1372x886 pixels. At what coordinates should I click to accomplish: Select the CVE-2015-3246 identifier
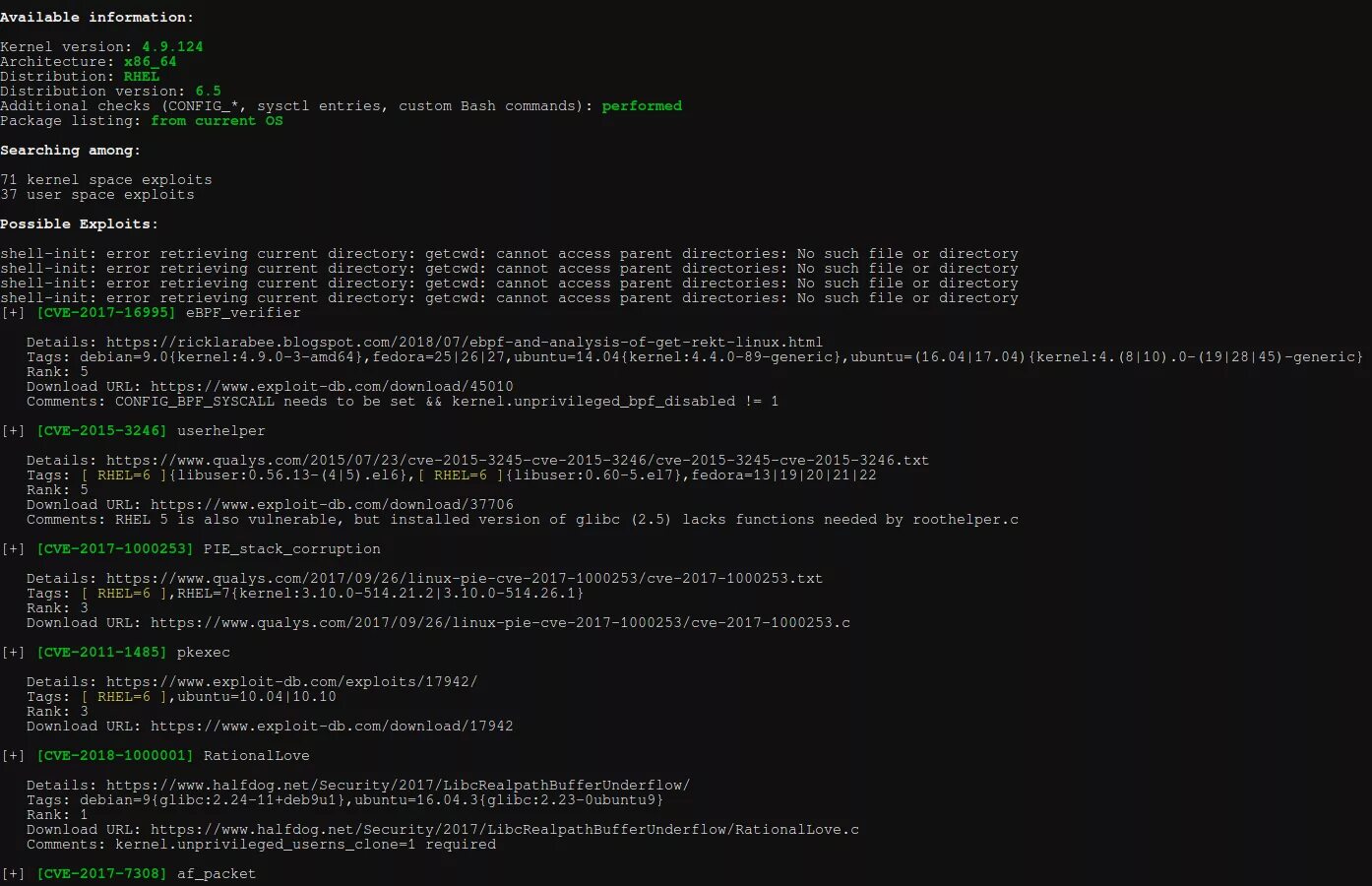click(x=101, y=430)
